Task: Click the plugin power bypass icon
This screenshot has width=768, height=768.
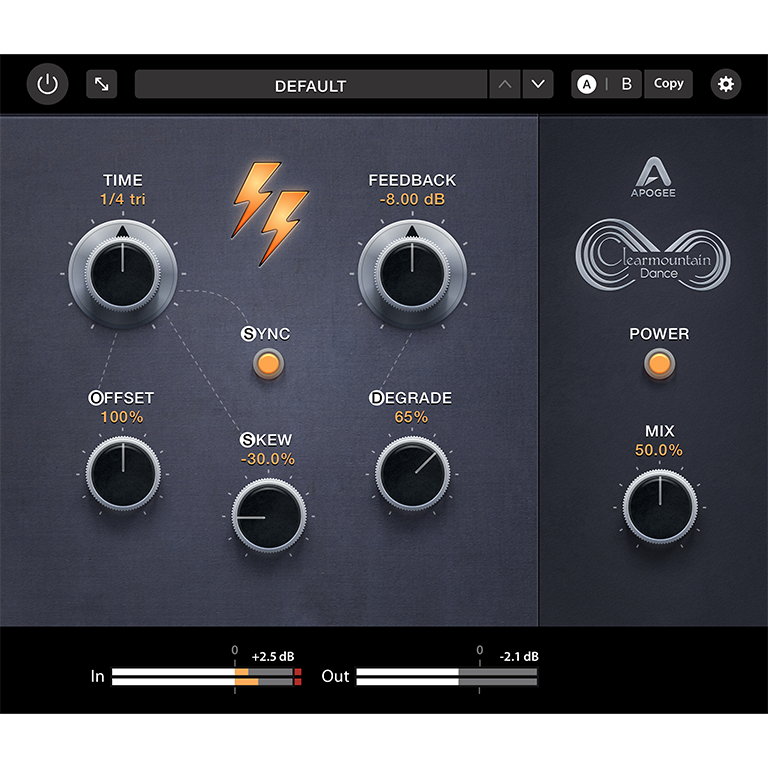Action: coord(47,84)
